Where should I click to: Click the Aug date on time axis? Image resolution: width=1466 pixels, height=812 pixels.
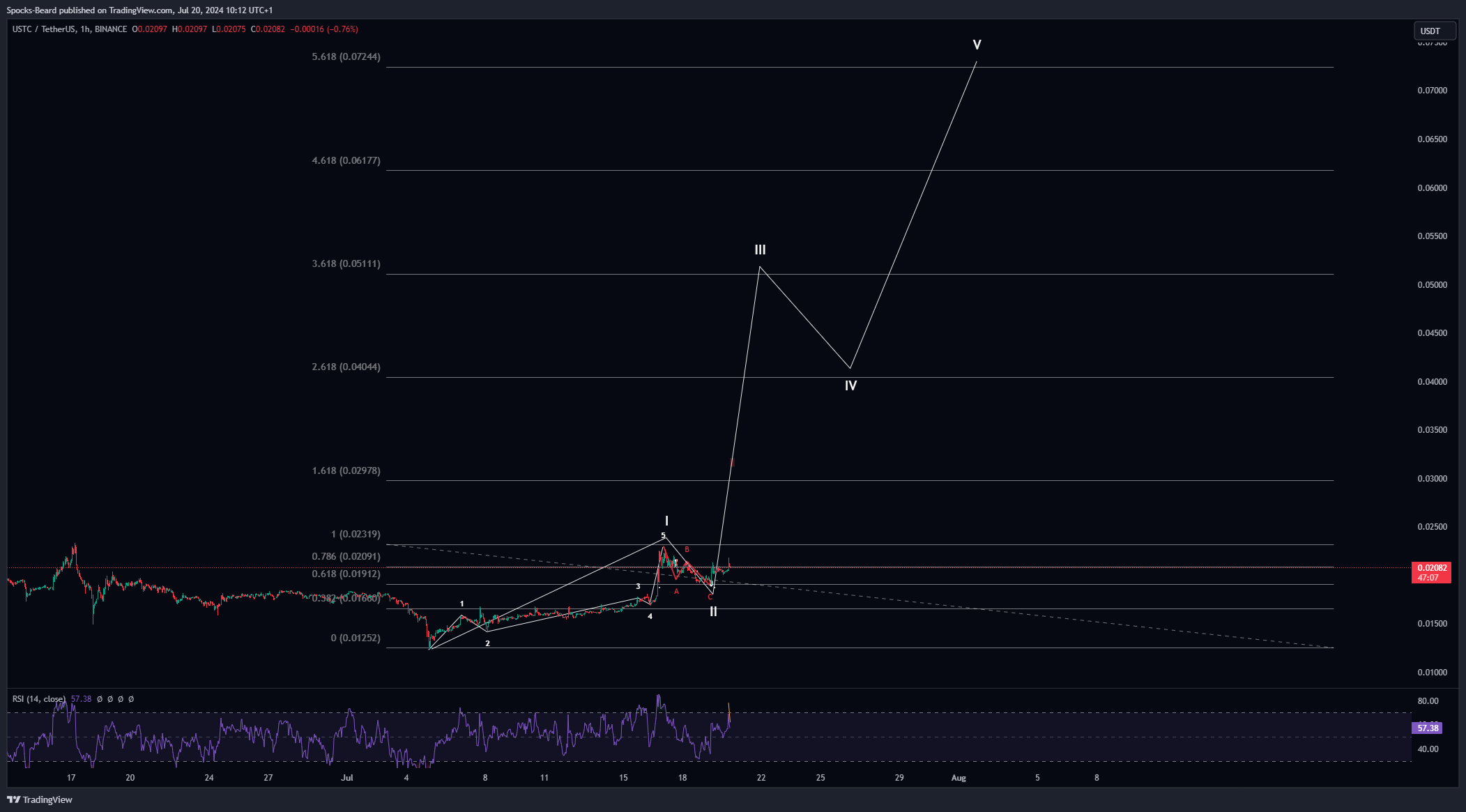point(959,778)
